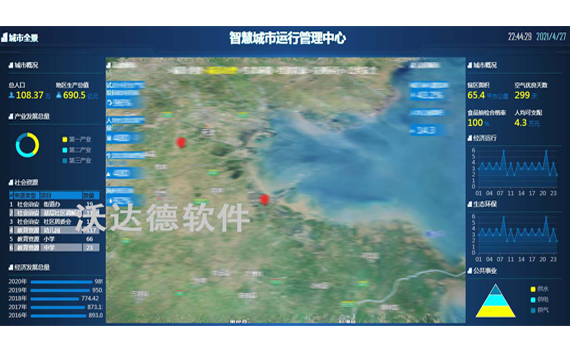Click the clock time 22:44:29
This screenshot has width=570, height=360.
(x=520, y=36)
